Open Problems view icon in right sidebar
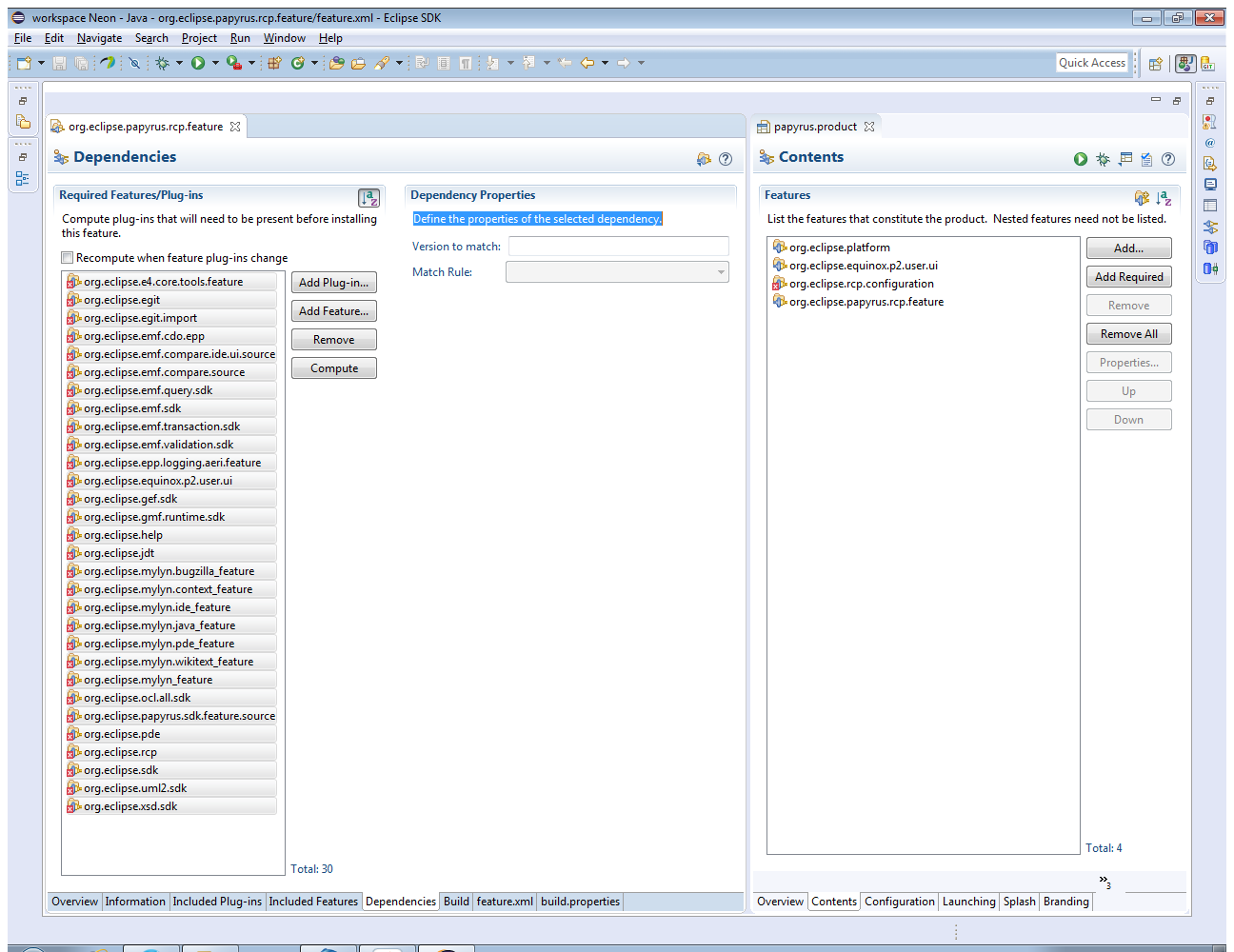Viewport: 1234px width, 952px height. pyautogui.click(x=1210, y=122)
